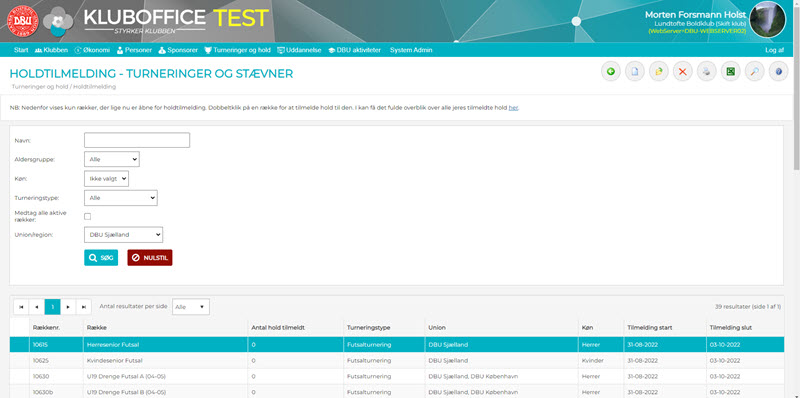Screen dimensions: 800x398
Task: Click into the Navn input field
Action: 137,140
